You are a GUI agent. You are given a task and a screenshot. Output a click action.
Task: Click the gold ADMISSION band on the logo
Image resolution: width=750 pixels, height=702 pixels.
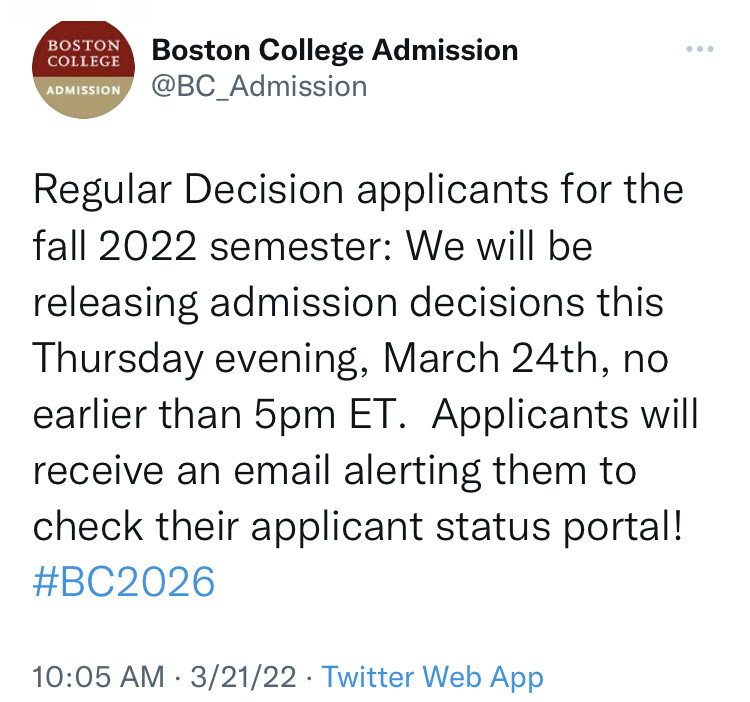tap(83, 89)
